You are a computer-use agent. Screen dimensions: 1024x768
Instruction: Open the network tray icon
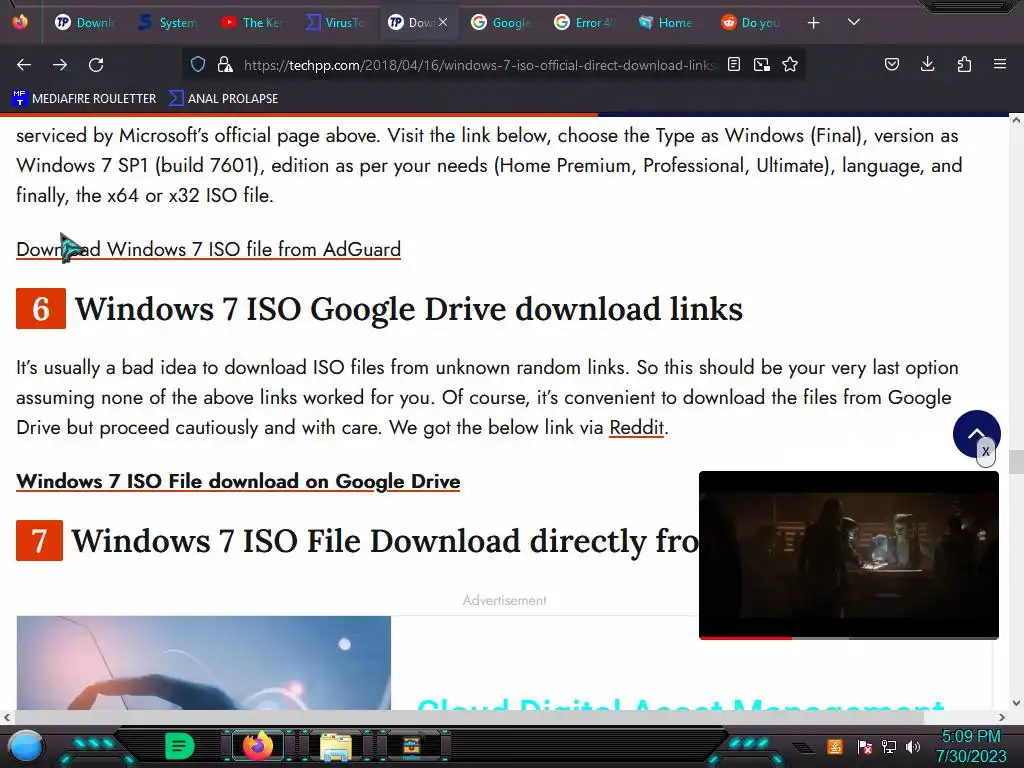[889, 746]
